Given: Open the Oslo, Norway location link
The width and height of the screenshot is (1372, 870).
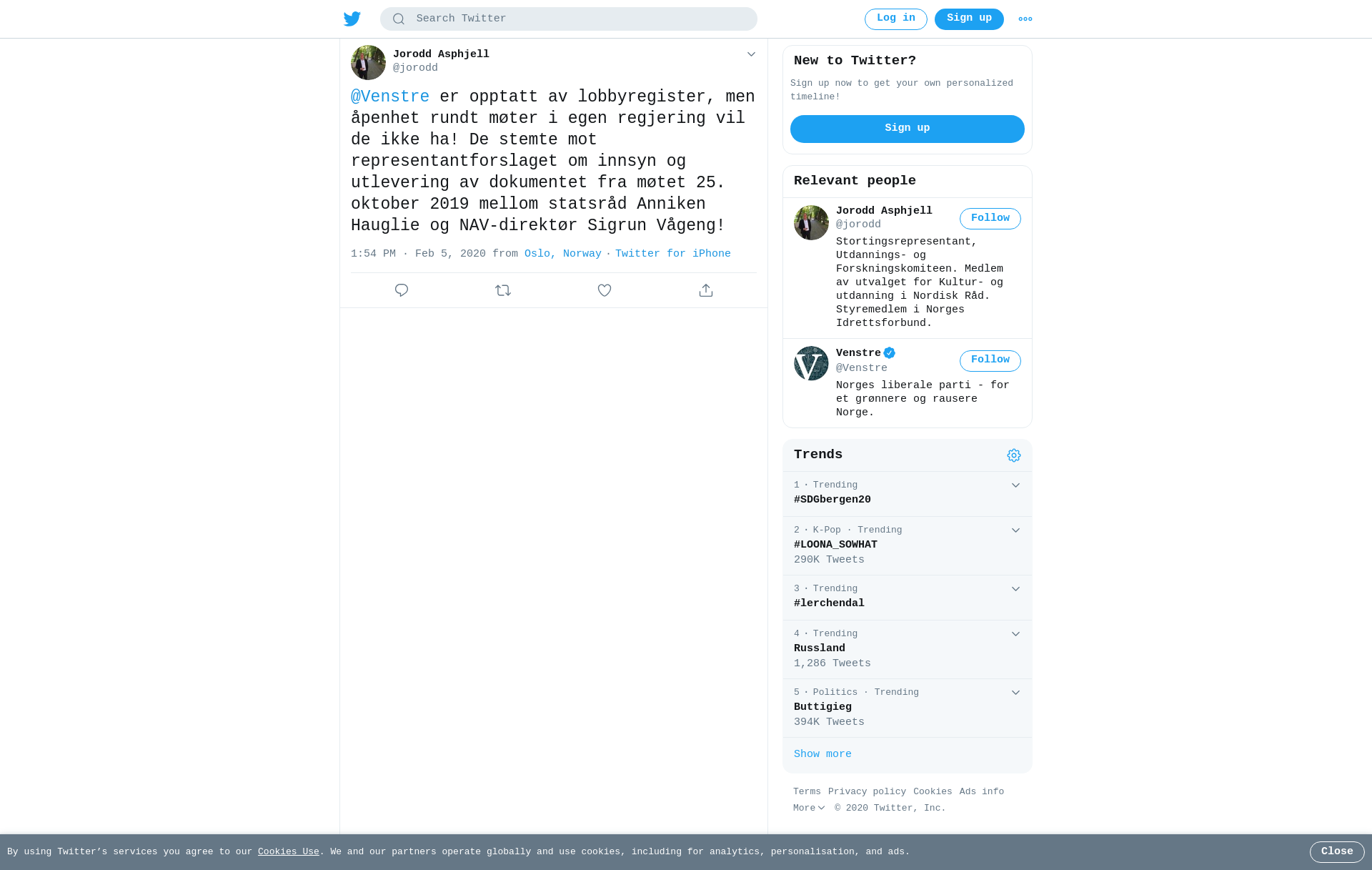Looking at the screenshot, I should 563,254.
